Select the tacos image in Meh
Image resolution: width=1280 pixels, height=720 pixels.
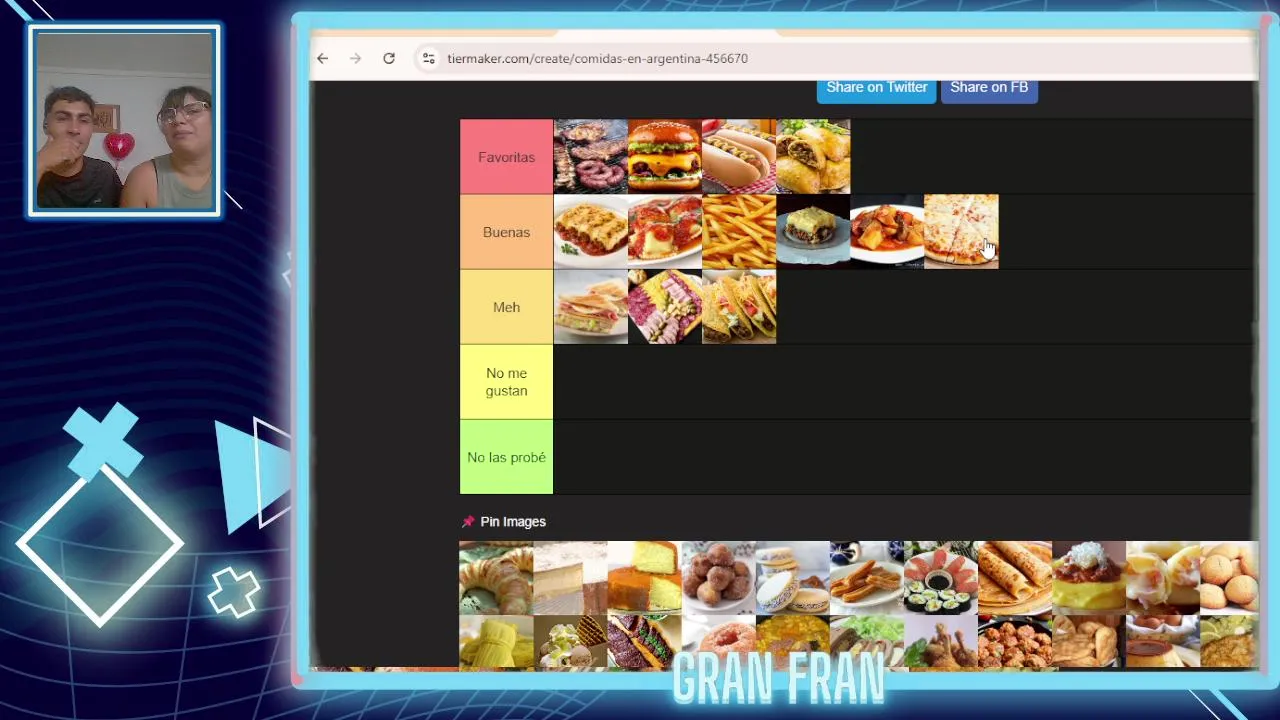(739, 307)
